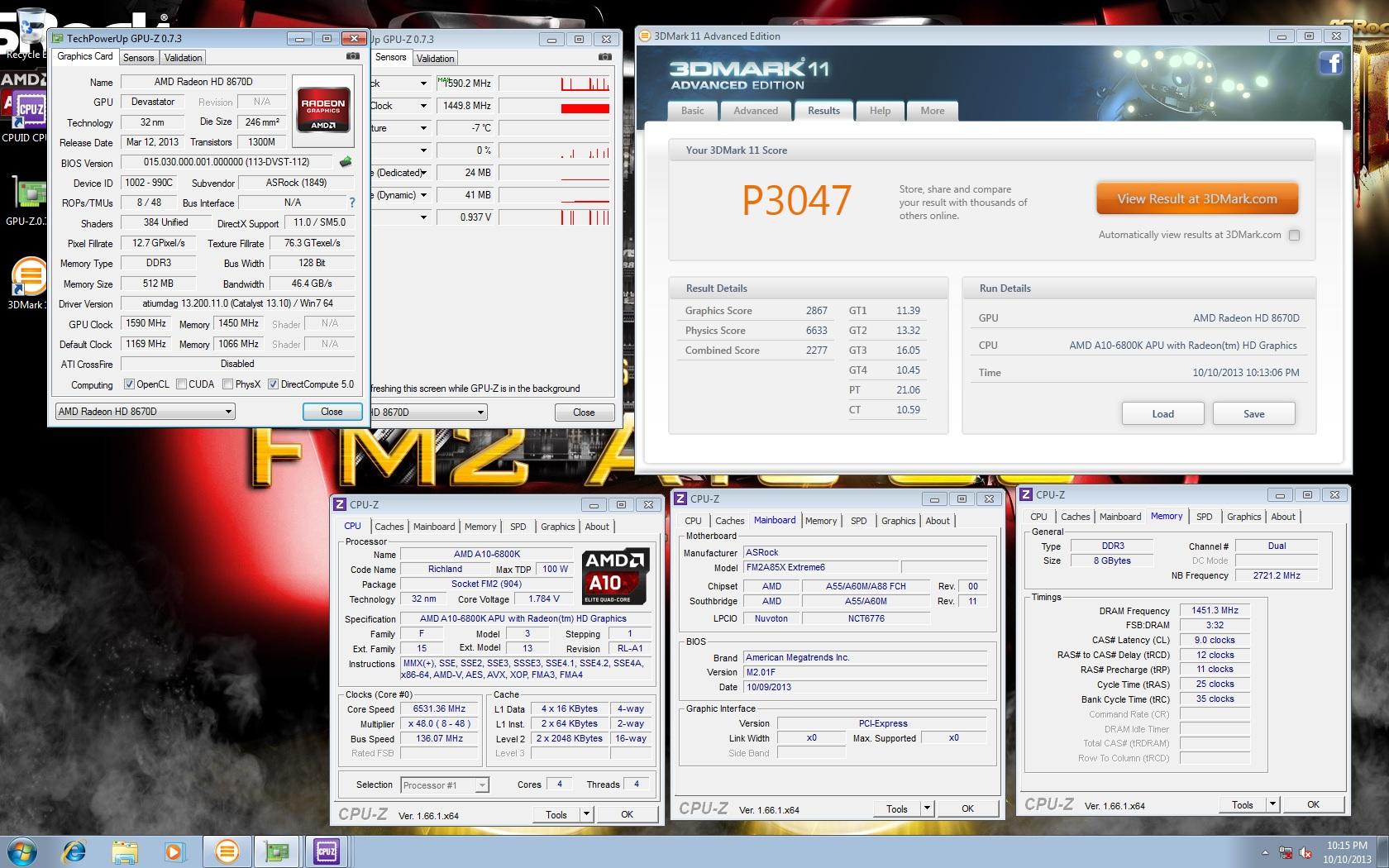Viewport: 1389px width, 868px height.
Task: Open the Help tab in 3DMark 11
Action: click(880, 111)
